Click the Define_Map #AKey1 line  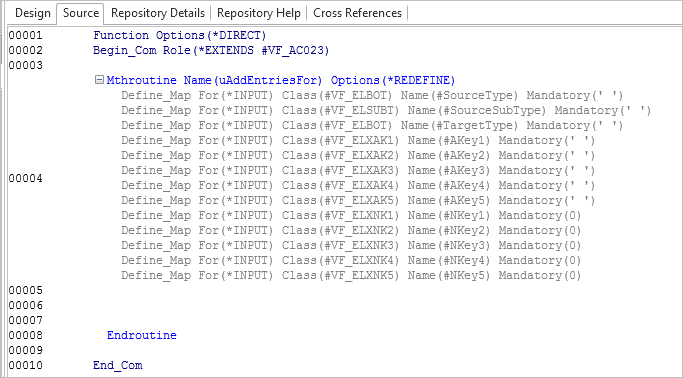[358, 141]
